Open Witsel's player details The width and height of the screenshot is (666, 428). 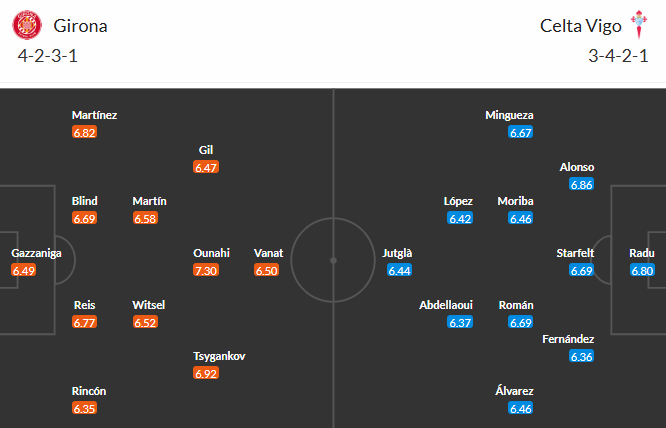149,305
